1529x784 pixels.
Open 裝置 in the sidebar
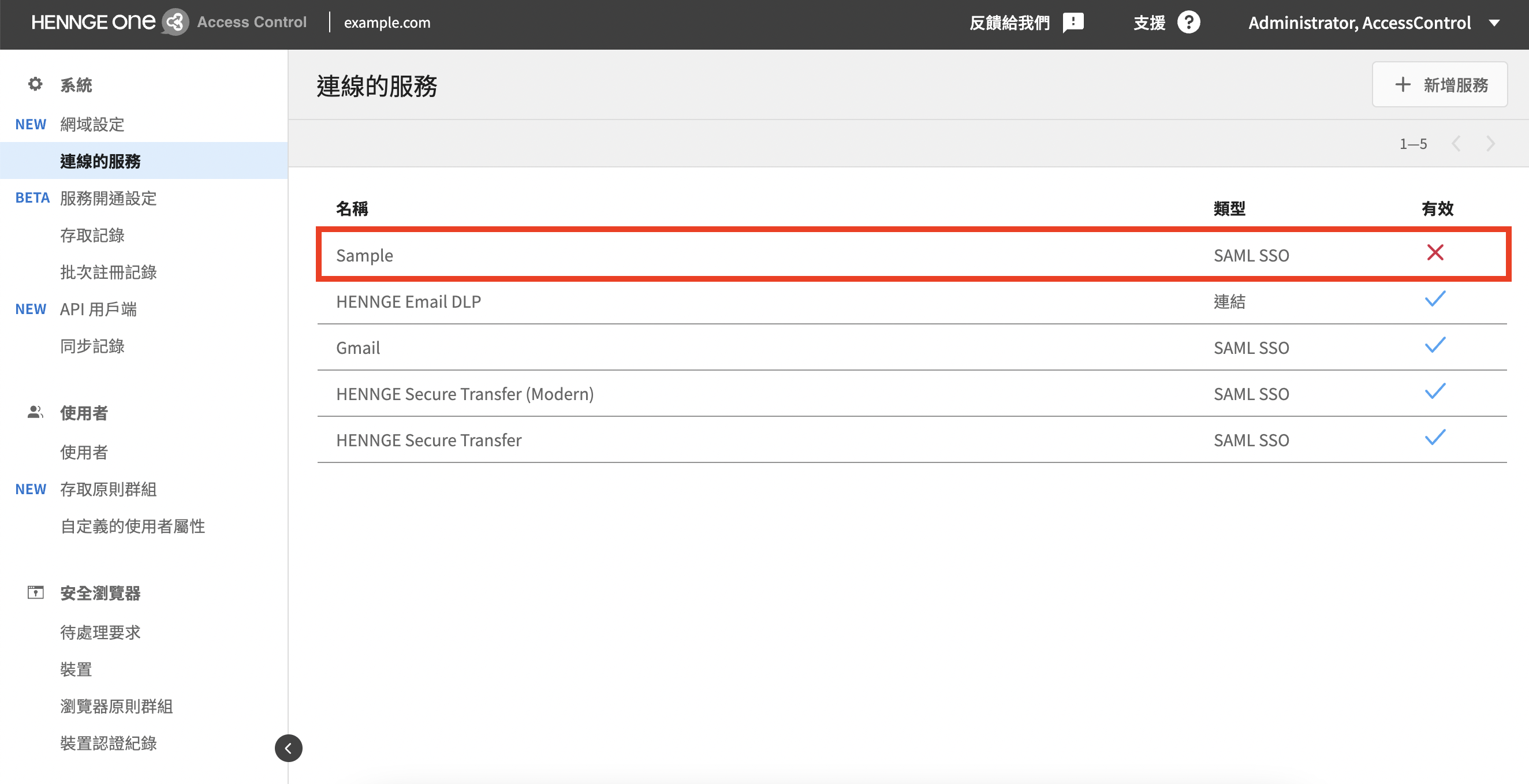[76, 670]
